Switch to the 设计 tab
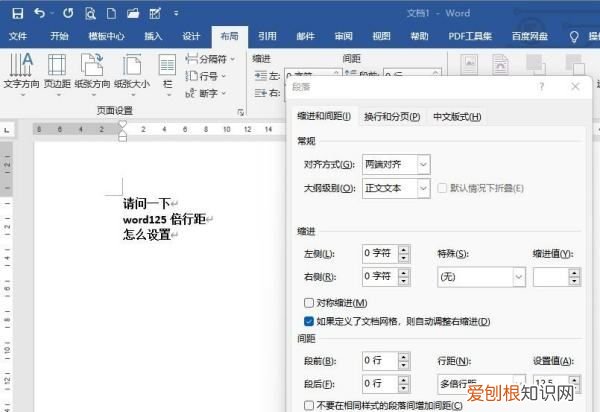Viewport: 600px width, 412px height. coord(191,36)
